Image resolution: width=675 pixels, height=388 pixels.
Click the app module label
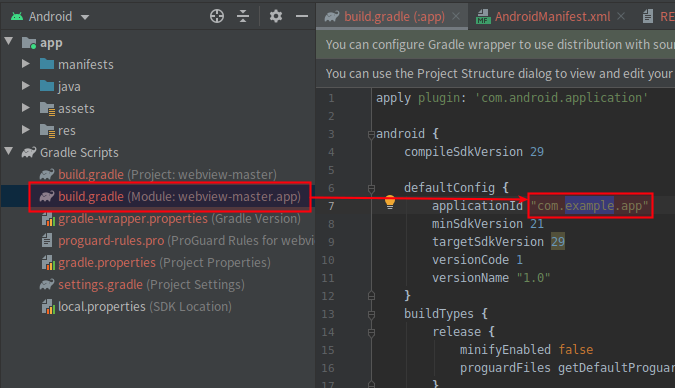point(51,43)
